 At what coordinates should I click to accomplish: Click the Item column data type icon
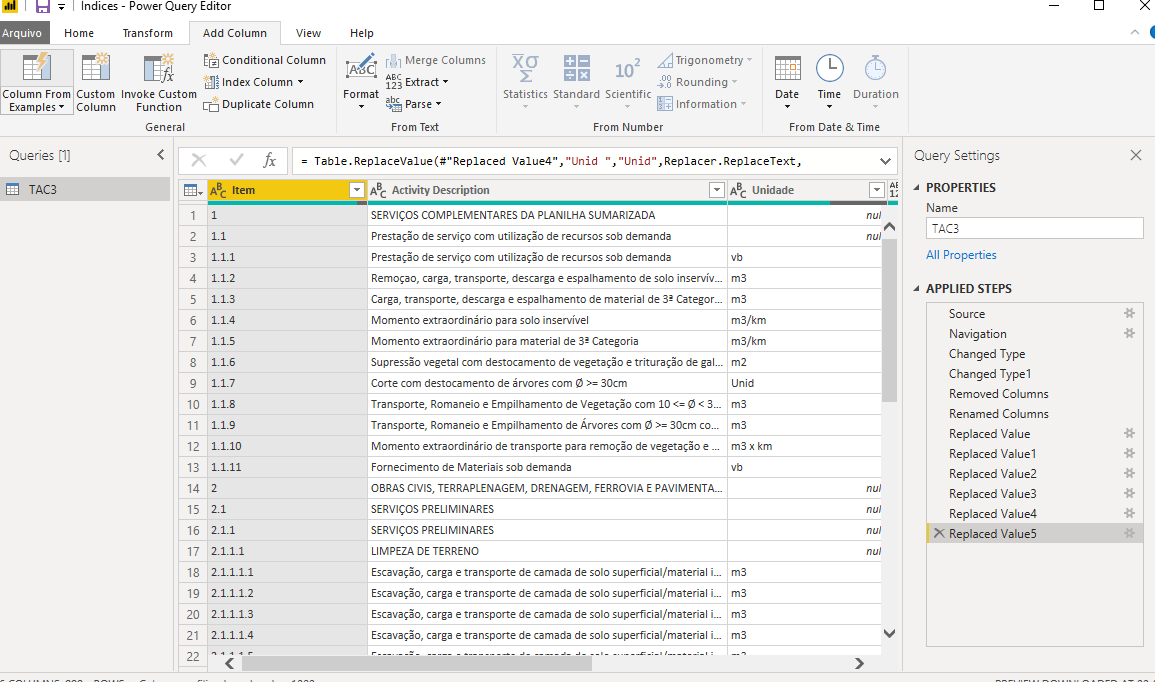click(219, 191)
